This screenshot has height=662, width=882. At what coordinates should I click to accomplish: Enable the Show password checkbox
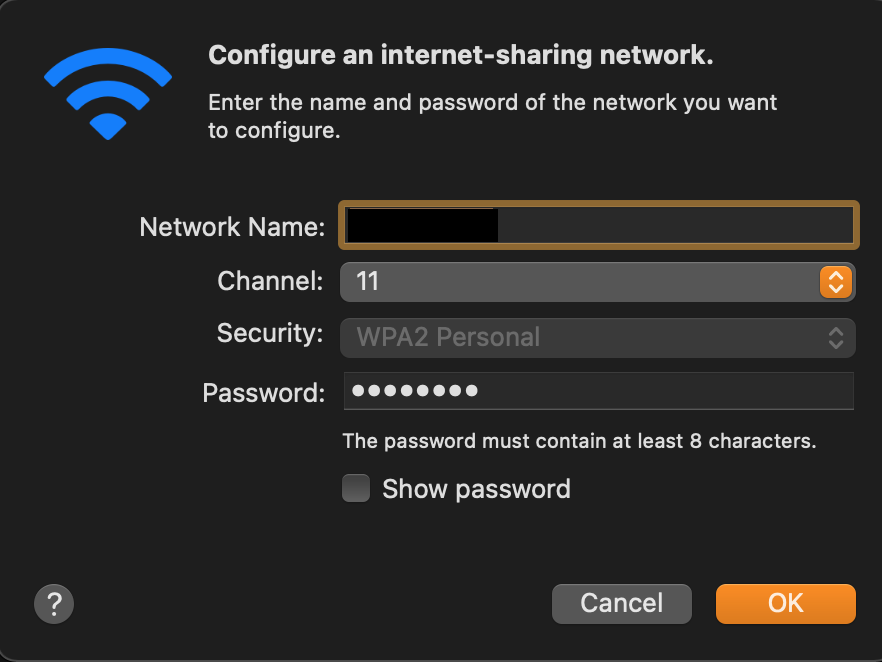pos(356,489)
